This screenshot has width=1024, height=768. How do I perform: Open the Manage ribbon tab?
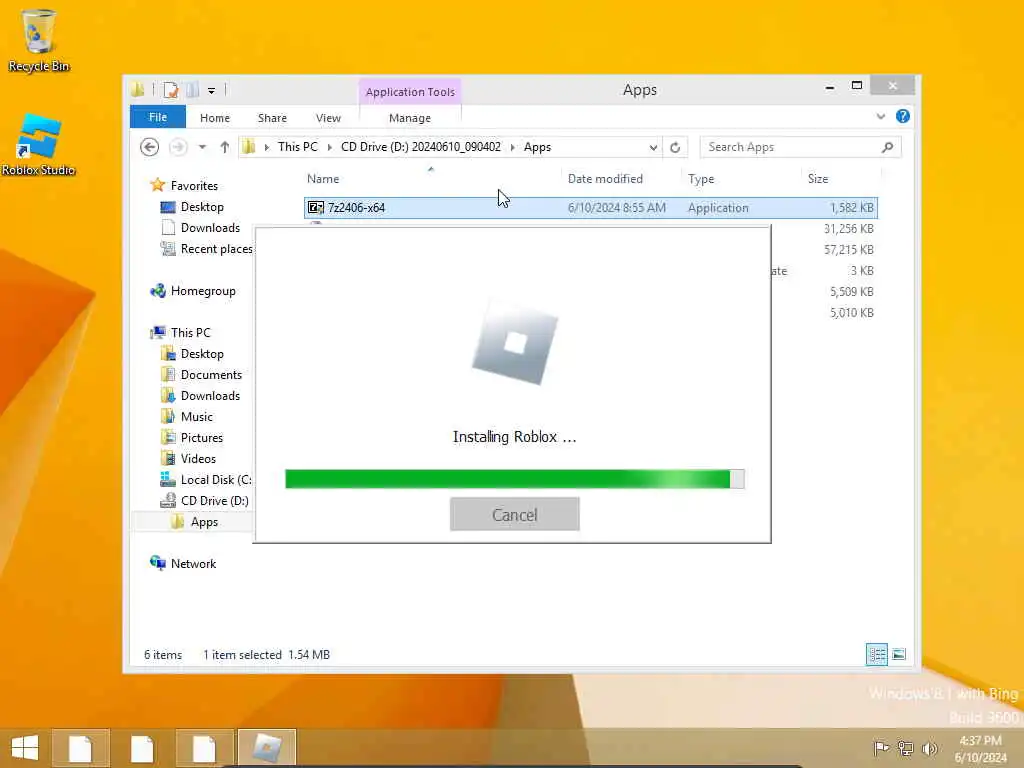409,118
